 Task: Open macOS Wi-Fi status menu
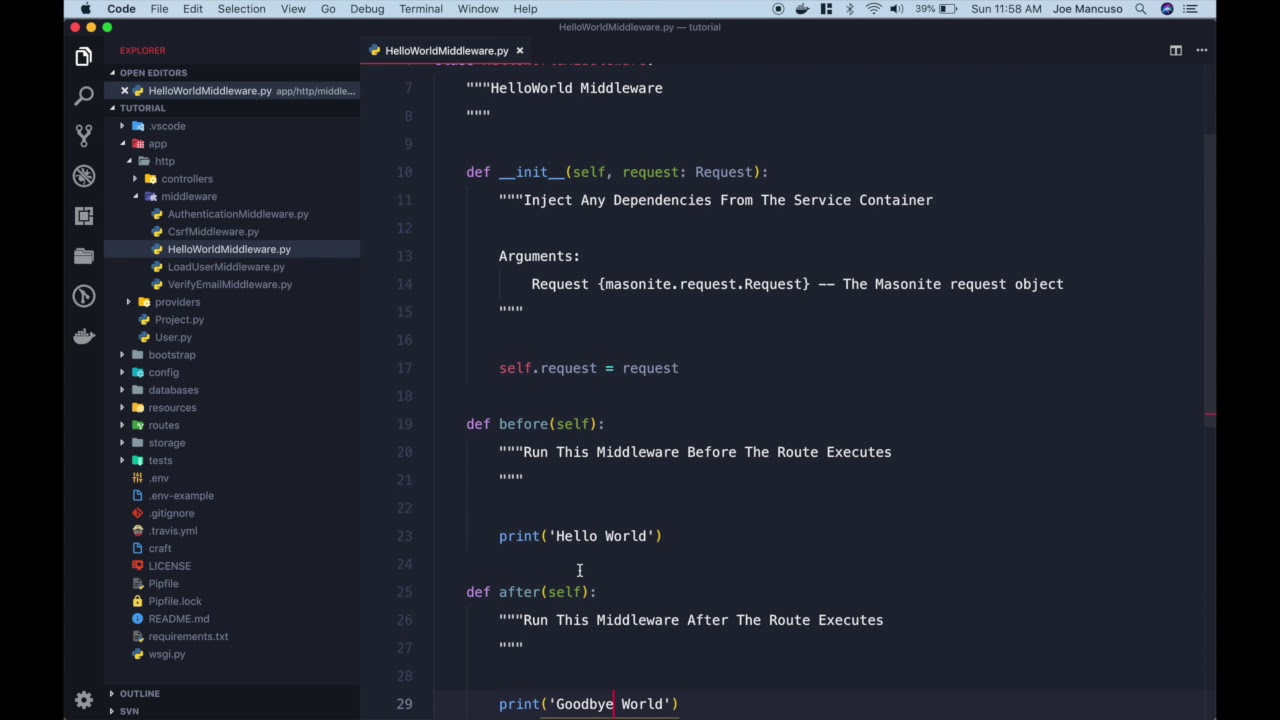pos(873,9)
